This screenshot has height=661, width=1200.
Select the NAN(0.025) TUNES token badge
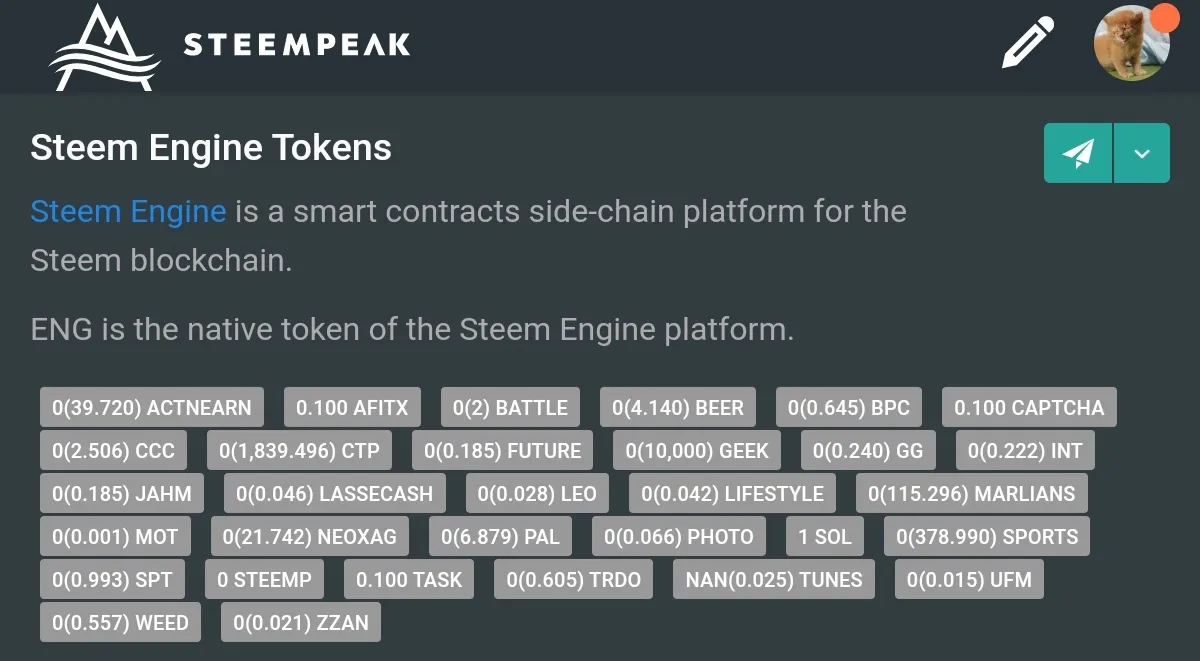[x=774, y=580]
